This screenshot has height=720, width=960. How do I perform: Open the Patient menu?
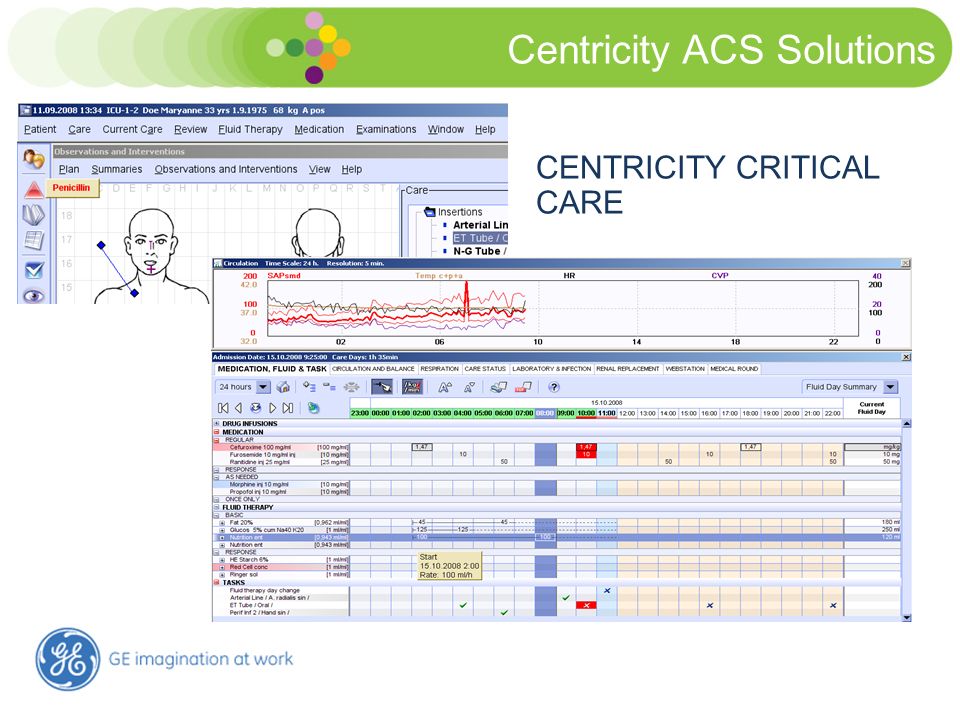[40, 130]
